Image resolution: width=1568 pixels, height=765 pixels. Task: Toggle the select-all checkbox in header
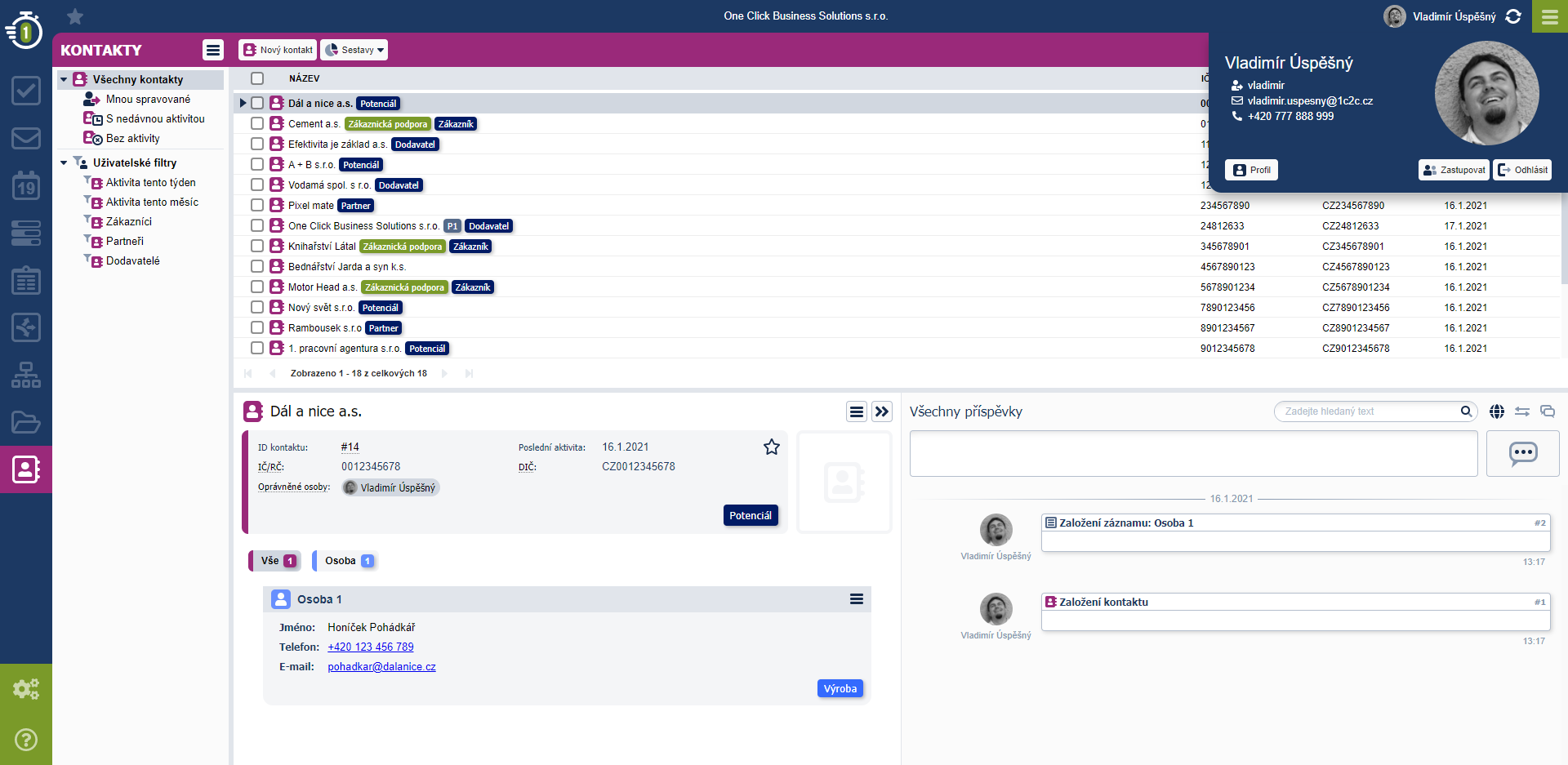tap(257, 78)
